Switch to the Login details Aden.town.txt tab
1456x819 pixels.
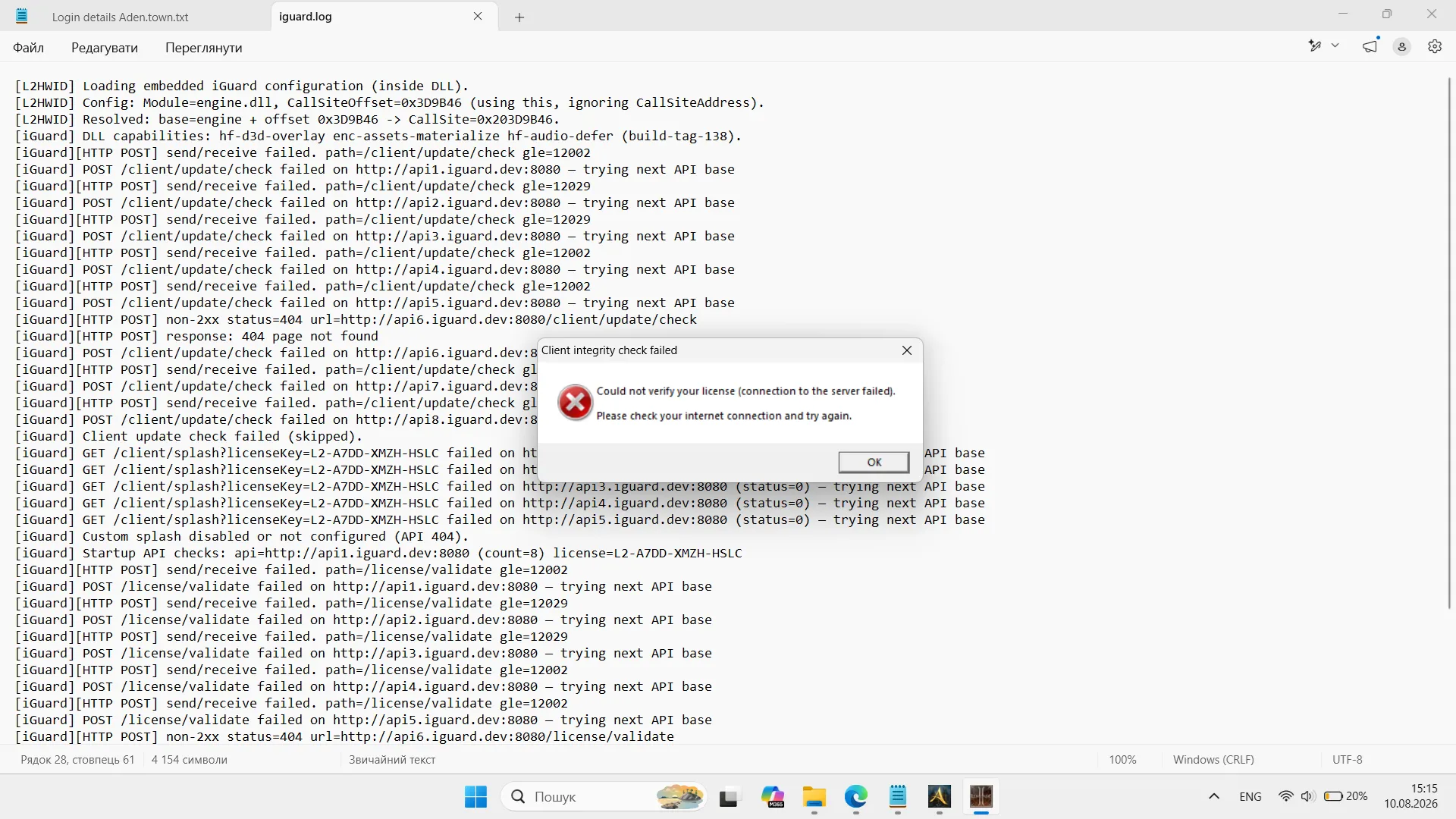[x=120, y=17]
